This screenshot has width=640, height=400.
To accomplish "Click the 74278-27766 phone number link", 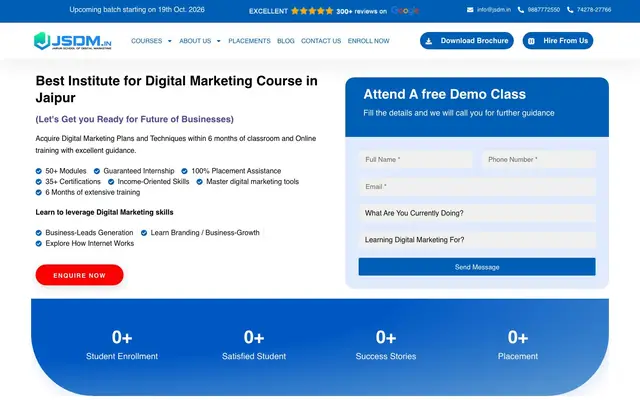I will [594, 10].
